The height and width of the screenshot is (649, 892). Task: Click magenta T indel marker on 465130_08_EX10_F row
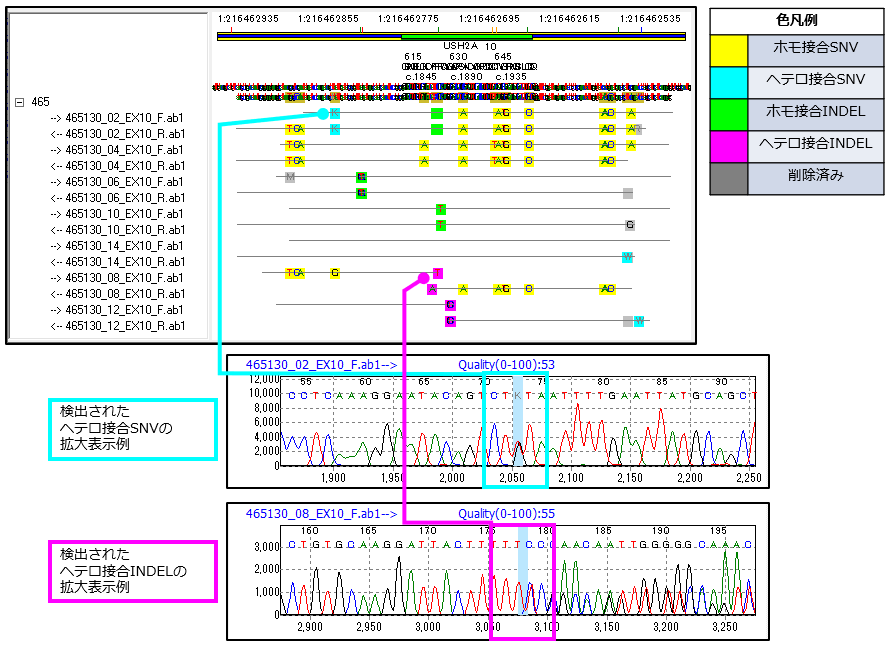437,273
